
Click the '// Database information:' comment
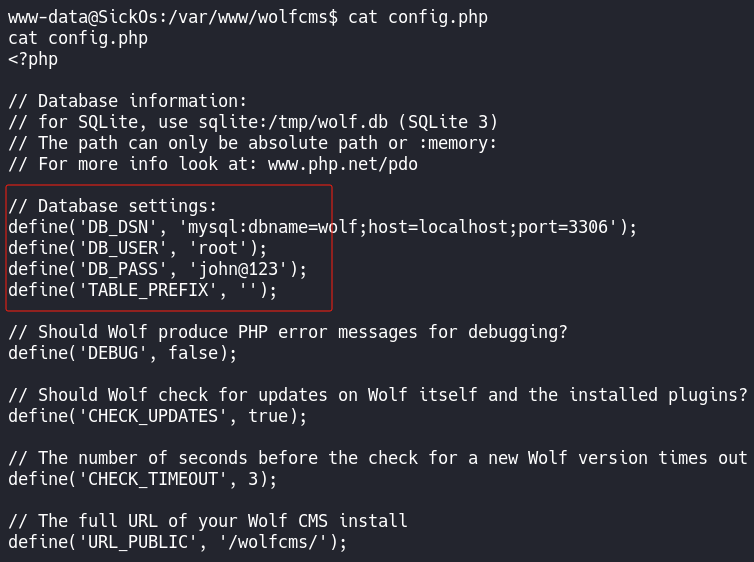[x=127, y=101]
